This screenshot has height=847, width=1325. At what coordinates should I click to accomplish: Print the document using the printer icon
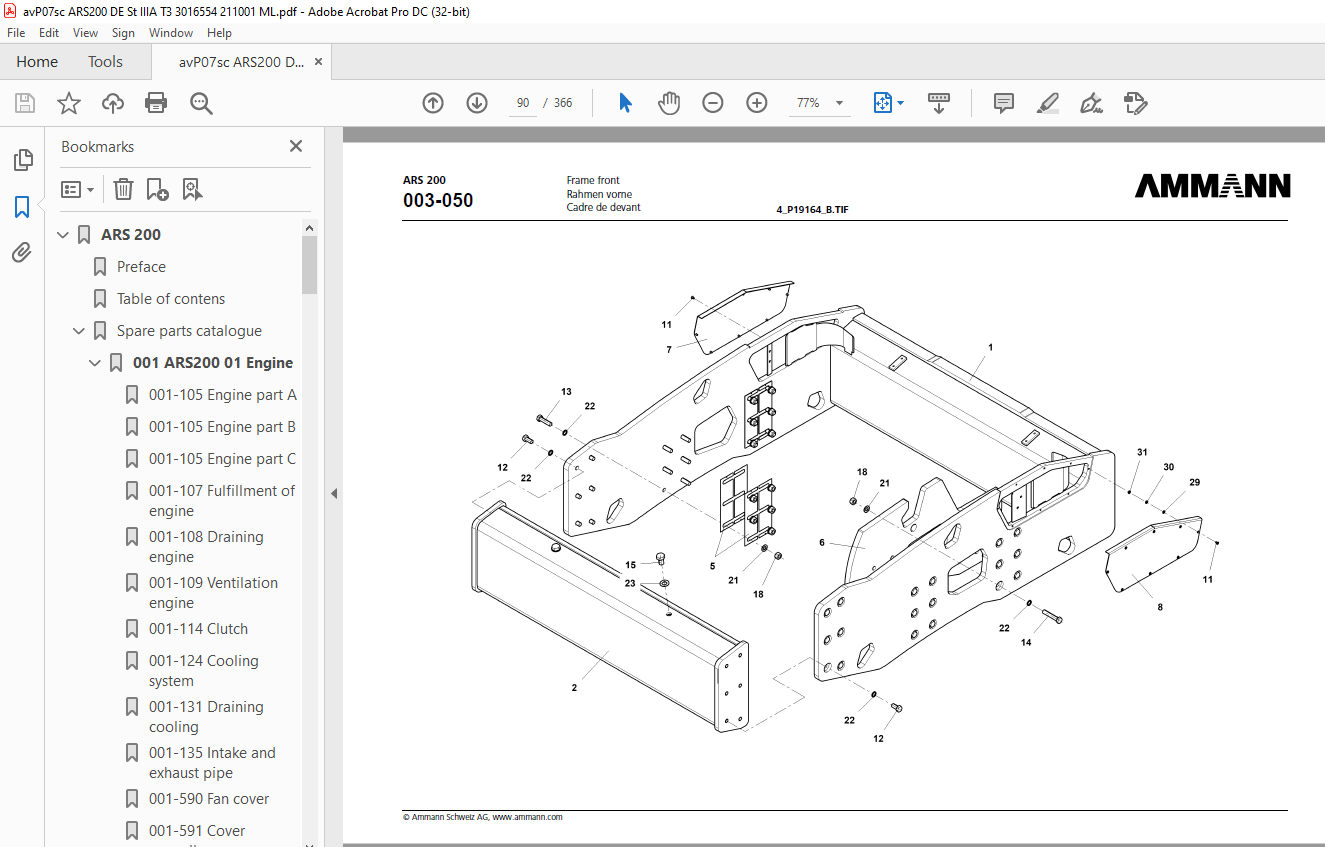156,103
